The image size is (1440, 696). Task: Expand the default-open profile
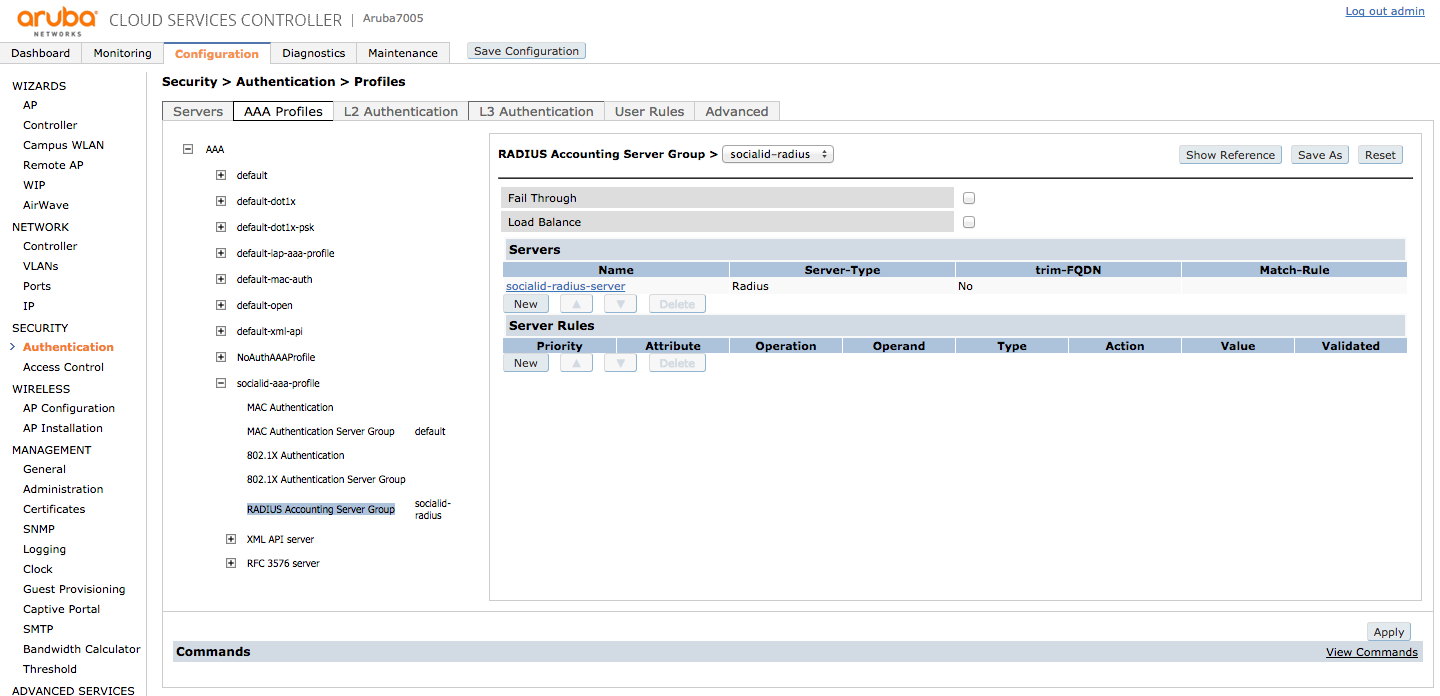[221, 305]
